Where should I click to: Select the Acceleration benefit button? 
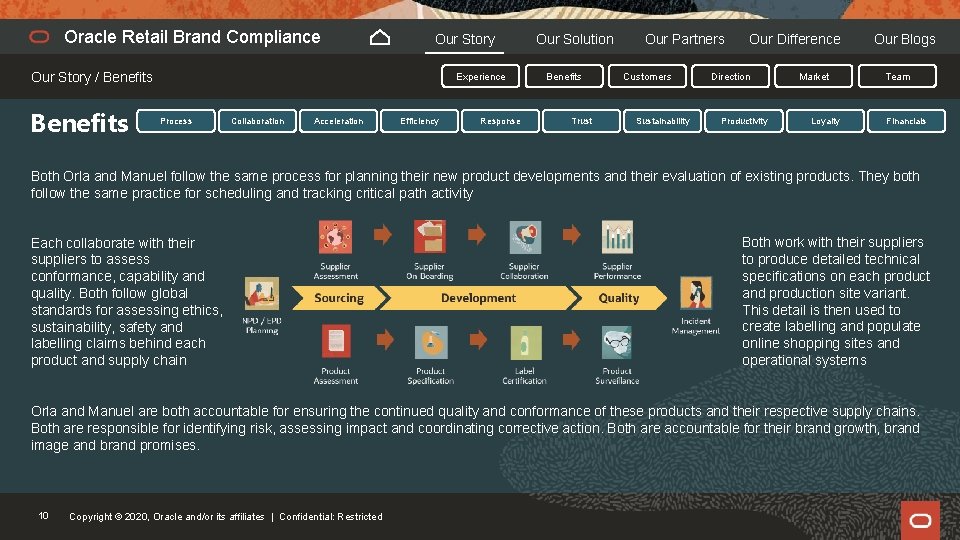[339, 121]
